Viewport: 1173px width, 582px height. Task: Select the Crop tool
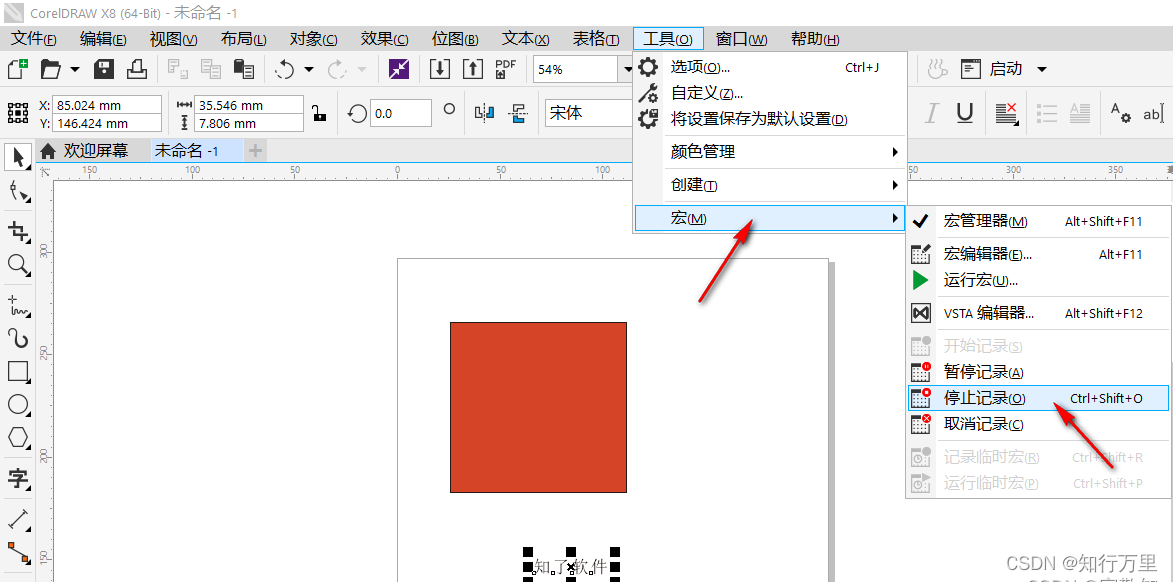18,231
